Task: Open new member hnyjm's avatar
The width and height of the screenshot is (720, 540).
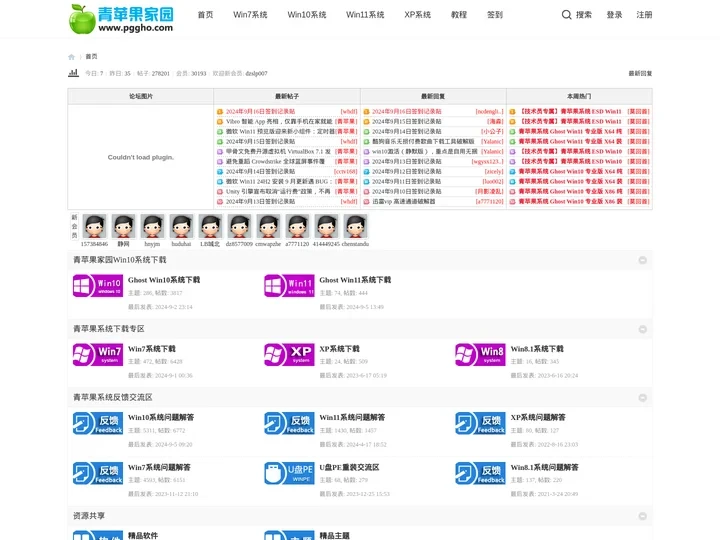Action: (152, 226)
